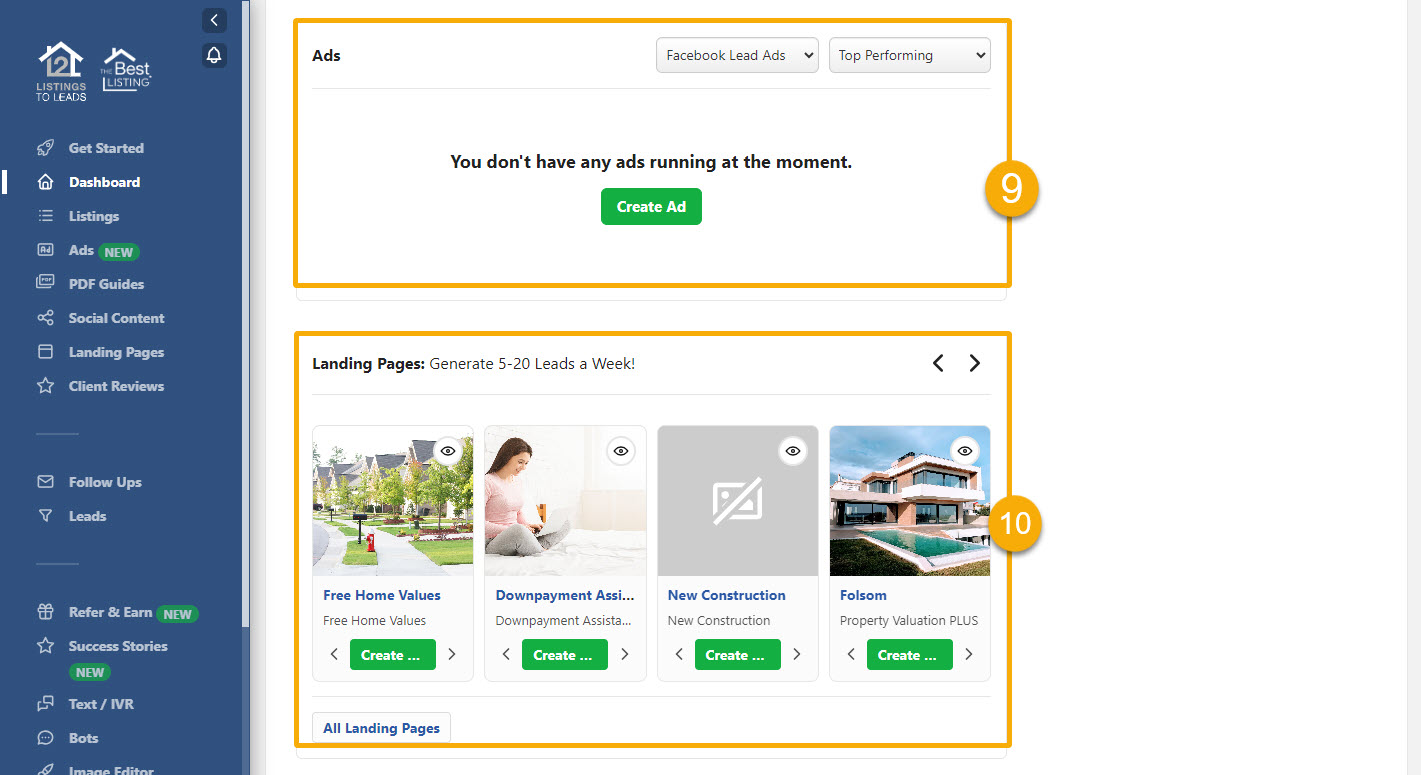Click the Leads funnel icon
The image size is (1421, 775).
45,516
